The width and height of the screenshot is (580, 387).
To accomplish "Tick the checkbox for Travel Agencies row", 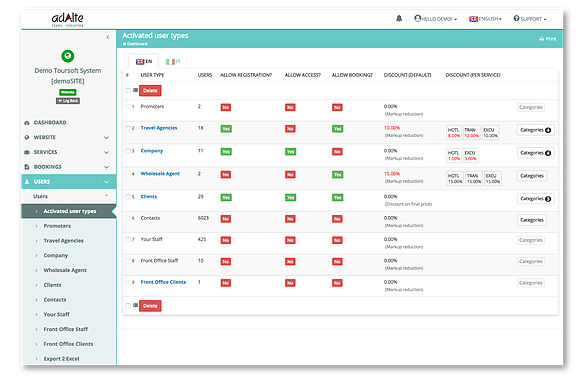I will pyautogui.click(x=128, y=128).
